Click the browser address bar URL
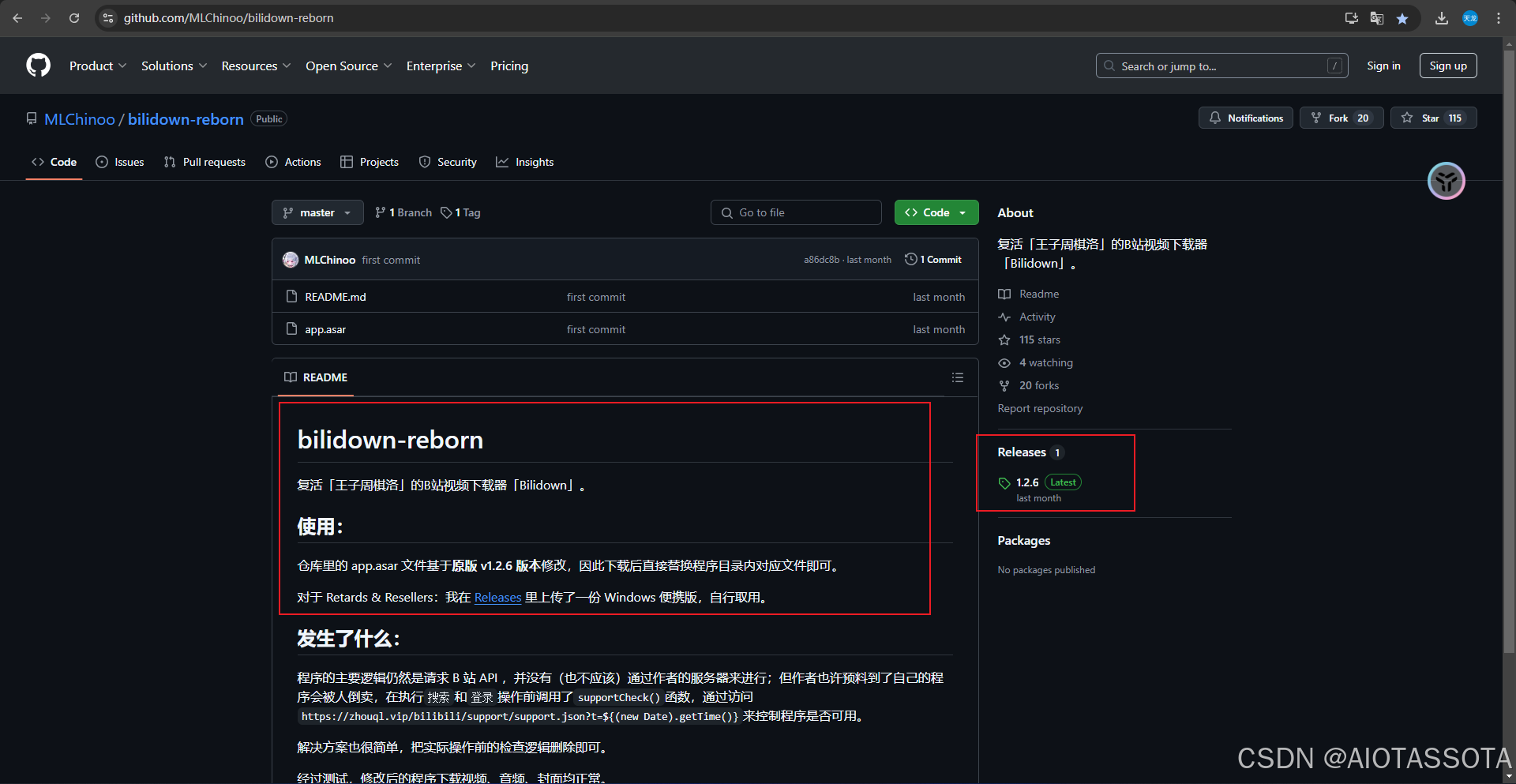 [x=228, y=18]
